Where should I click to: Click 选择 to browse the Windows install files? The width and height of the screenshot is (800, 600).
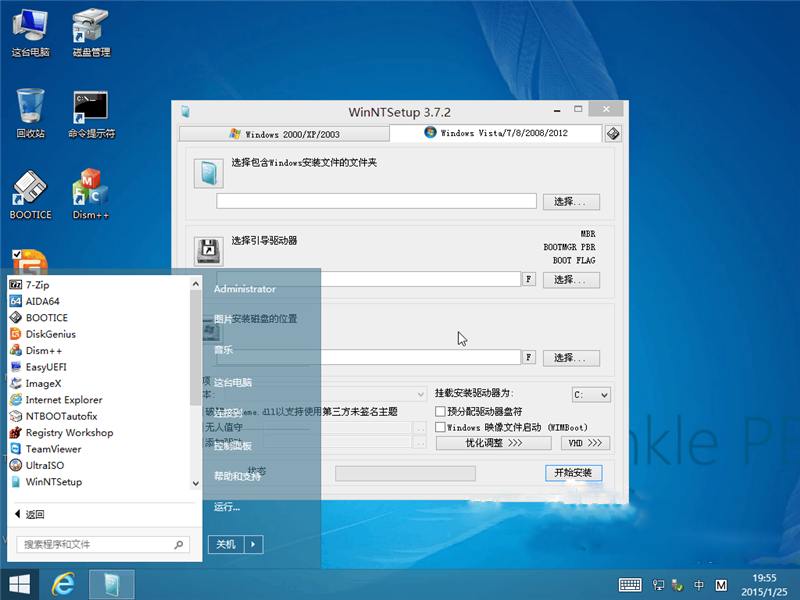tap(571, 202)
